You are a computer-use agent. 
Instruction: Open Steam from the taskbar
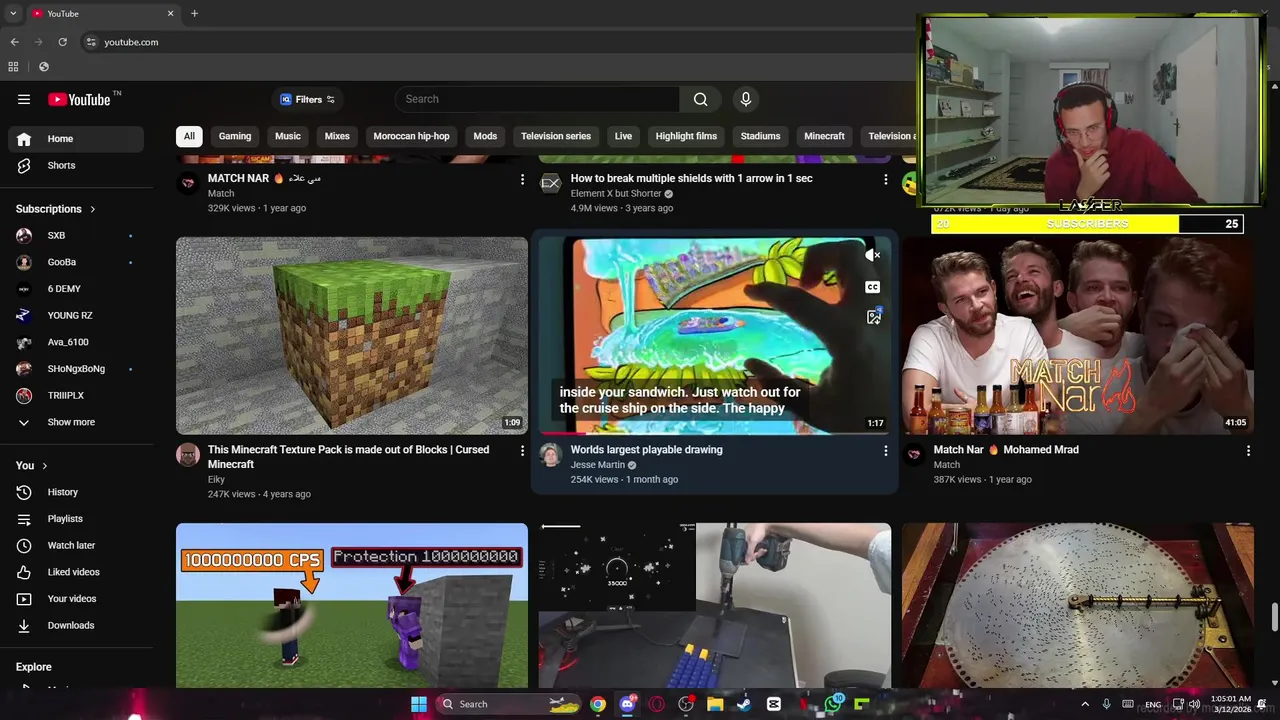point(744,704)
